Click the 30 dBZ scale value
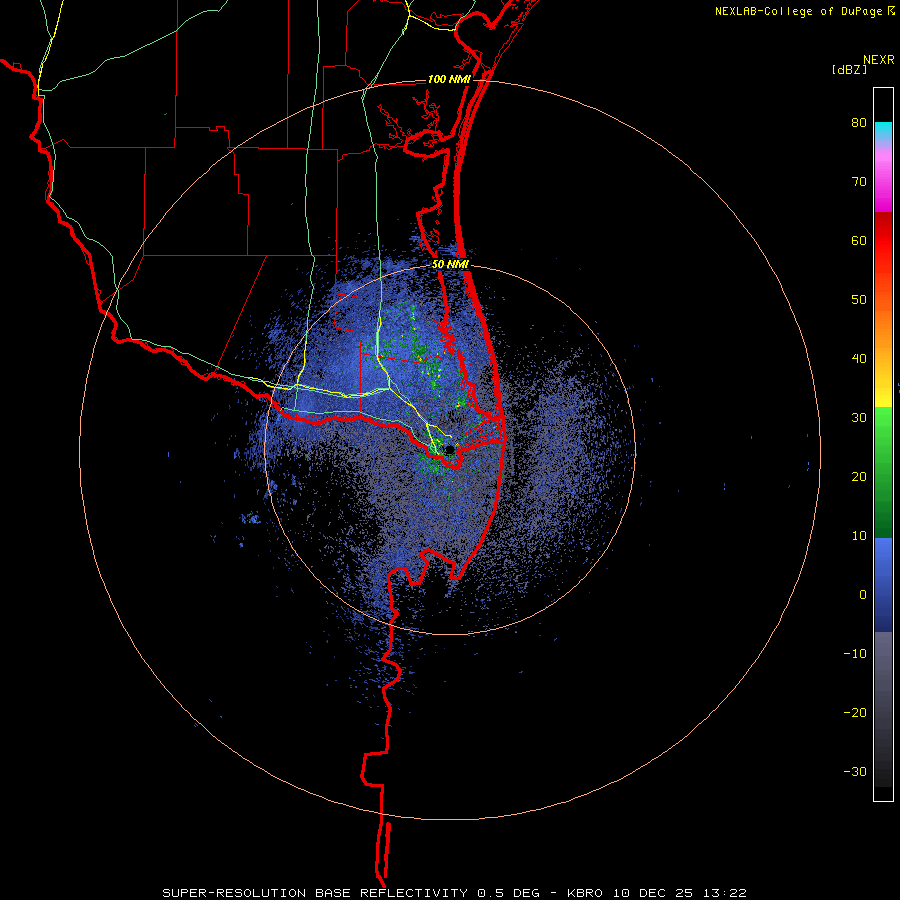Image resolution: width=900 pixels, height=900 pixels. 859,418
